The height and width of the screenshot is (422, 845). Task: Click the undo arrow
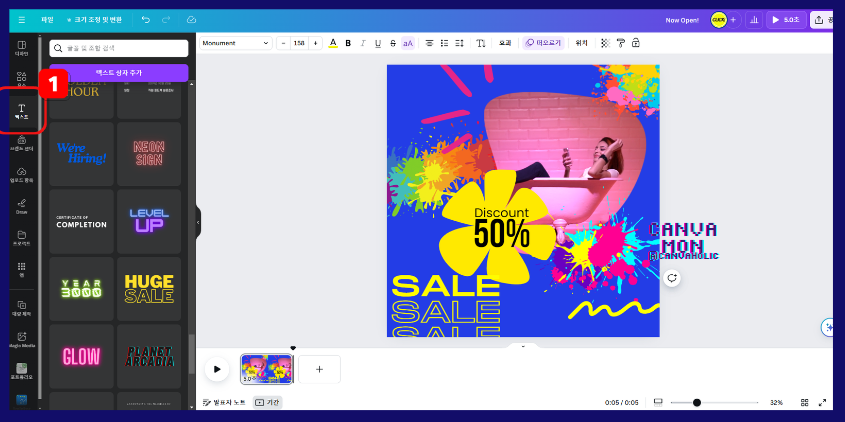click(x=146, y=20)
